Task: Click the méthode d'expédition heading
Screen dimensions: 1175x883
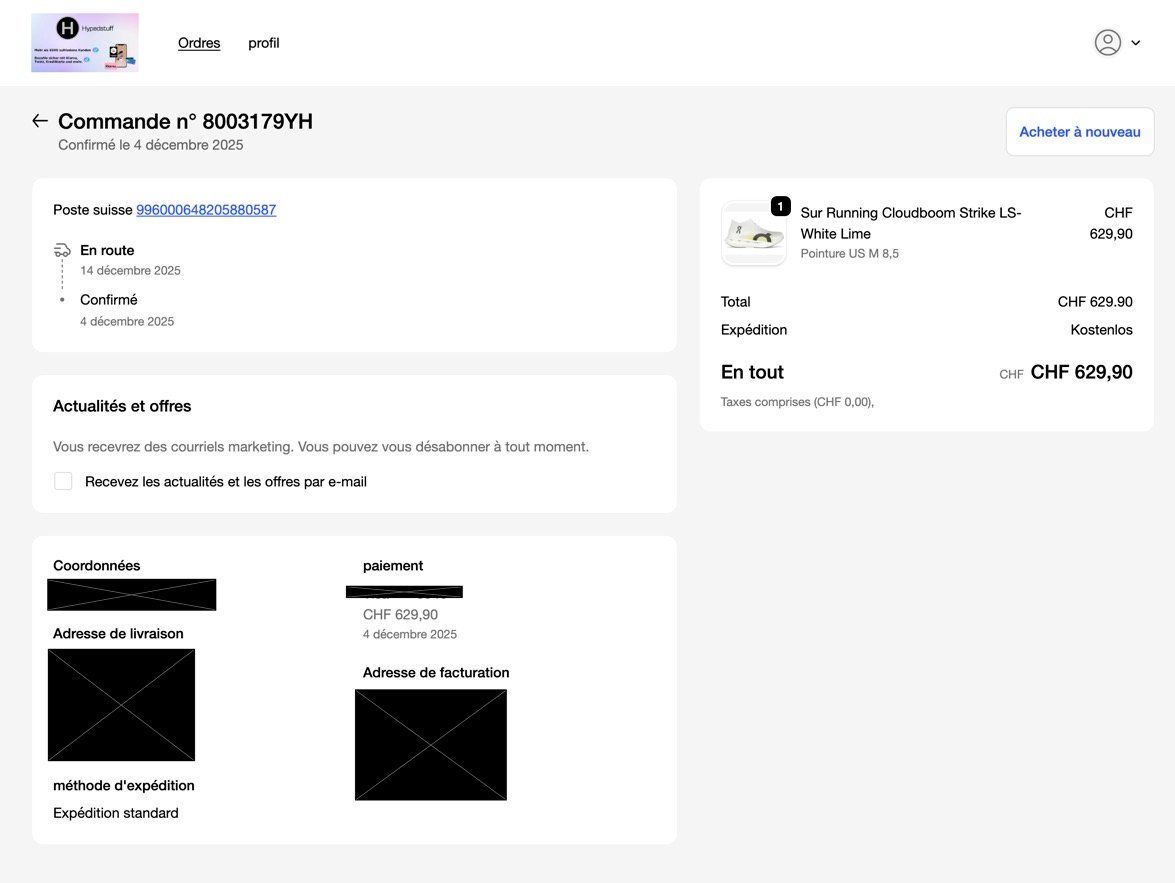Action: (x=124, y=786)
